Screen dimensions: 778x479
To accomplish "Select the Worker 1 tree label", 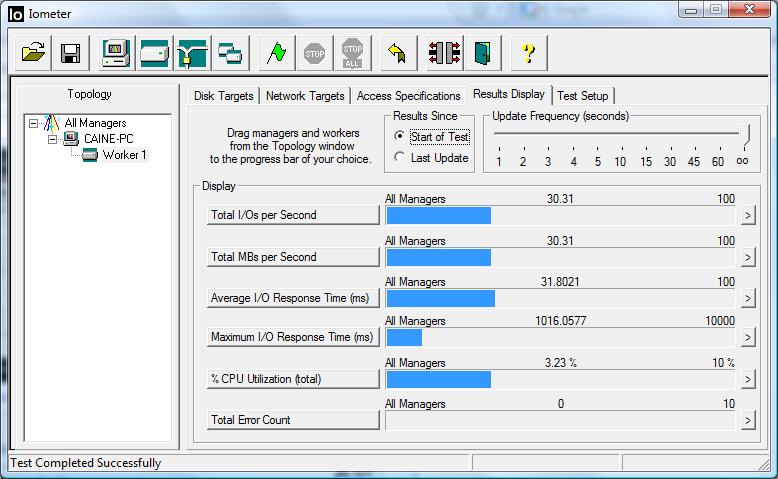I will (124, 155).
